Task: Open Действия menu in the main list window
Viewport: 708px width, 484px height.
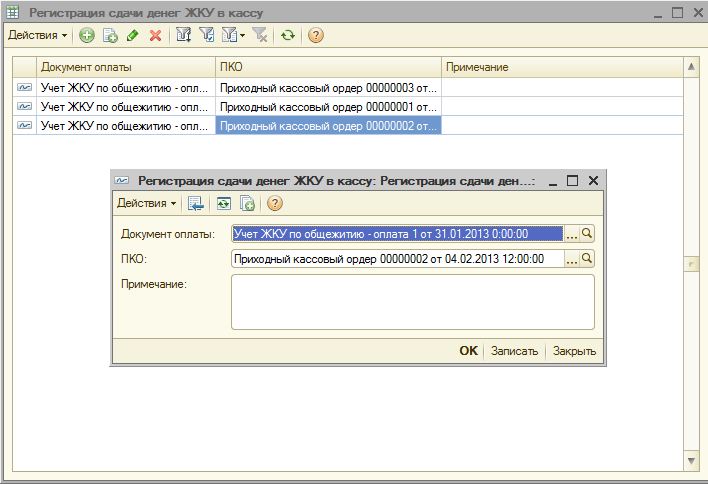Action: 38,35
